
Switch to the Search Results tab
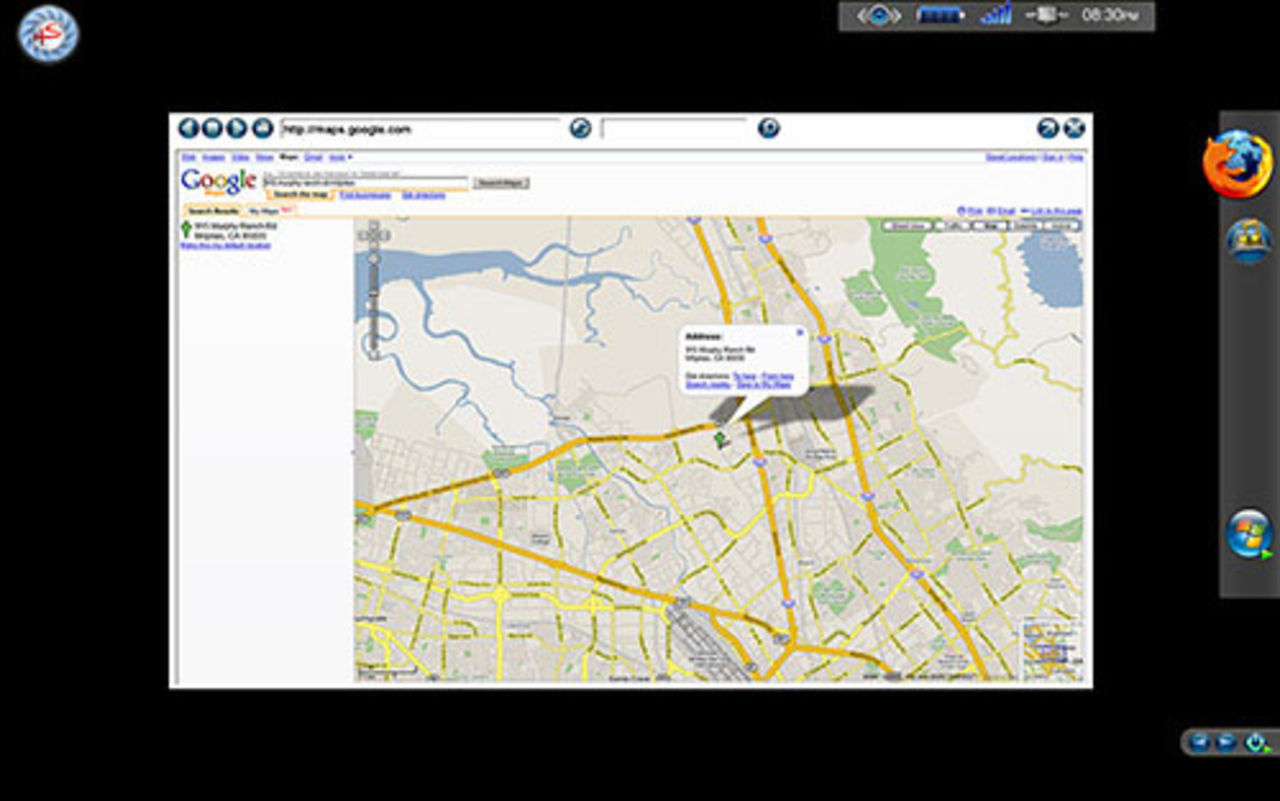pos(213,211)
